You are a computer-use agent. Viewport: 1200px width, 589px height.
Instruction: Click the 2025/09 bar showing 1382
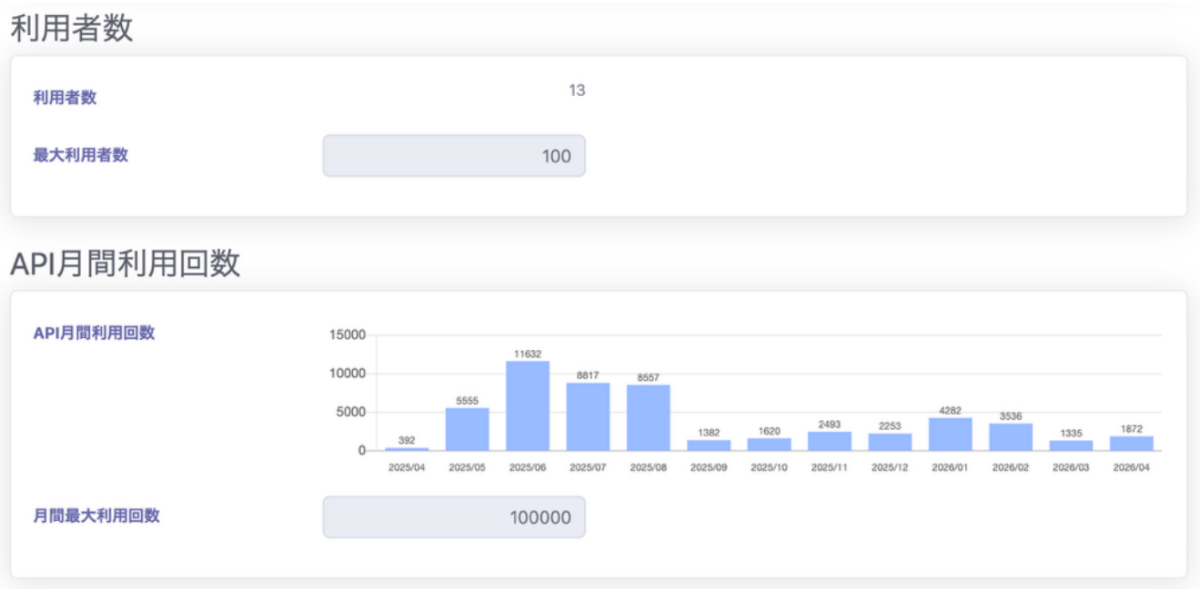tap(709, 445)
